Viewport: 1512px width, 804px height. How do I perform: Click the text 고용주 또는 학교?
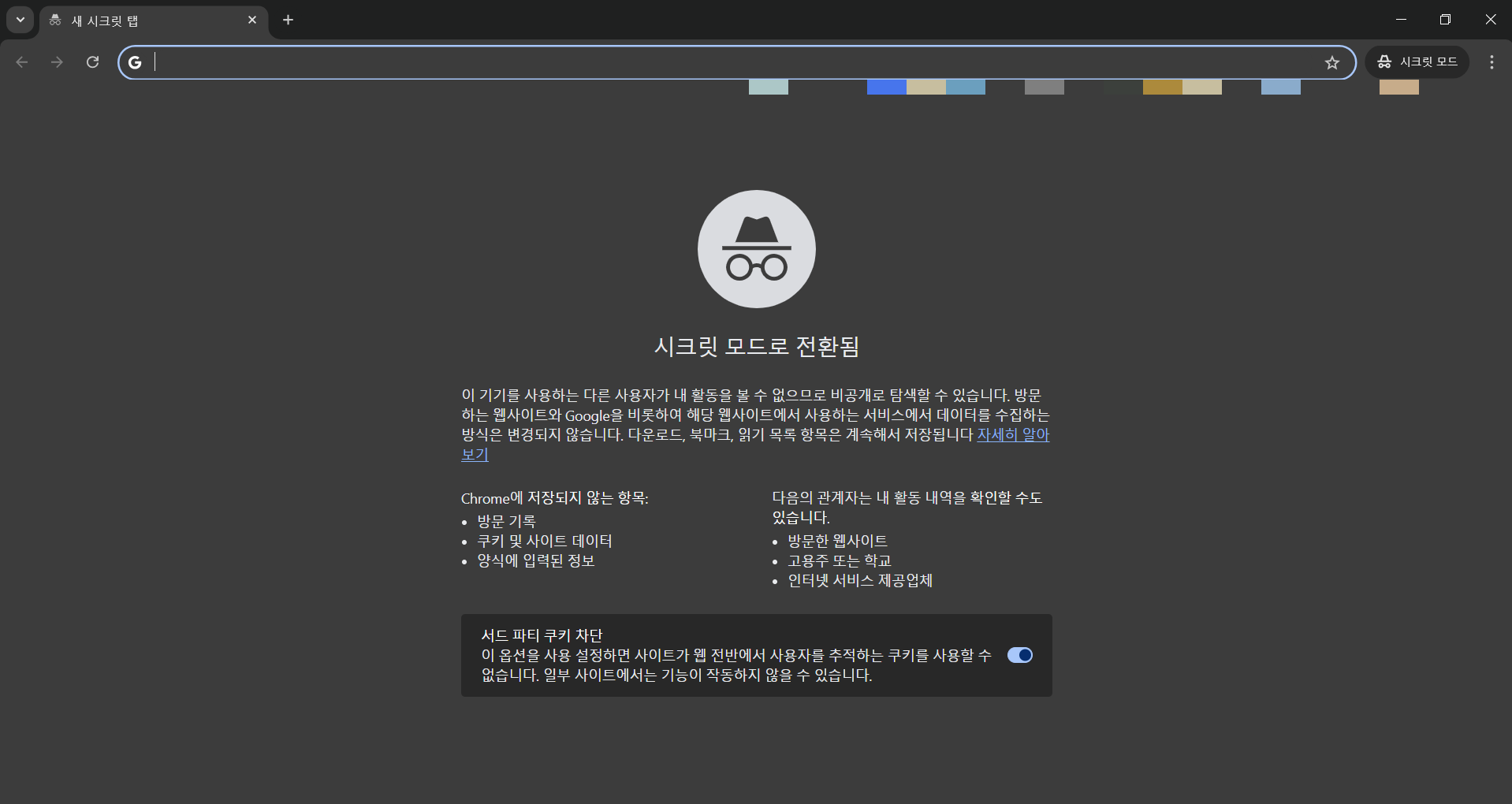[x=840, y=560]
